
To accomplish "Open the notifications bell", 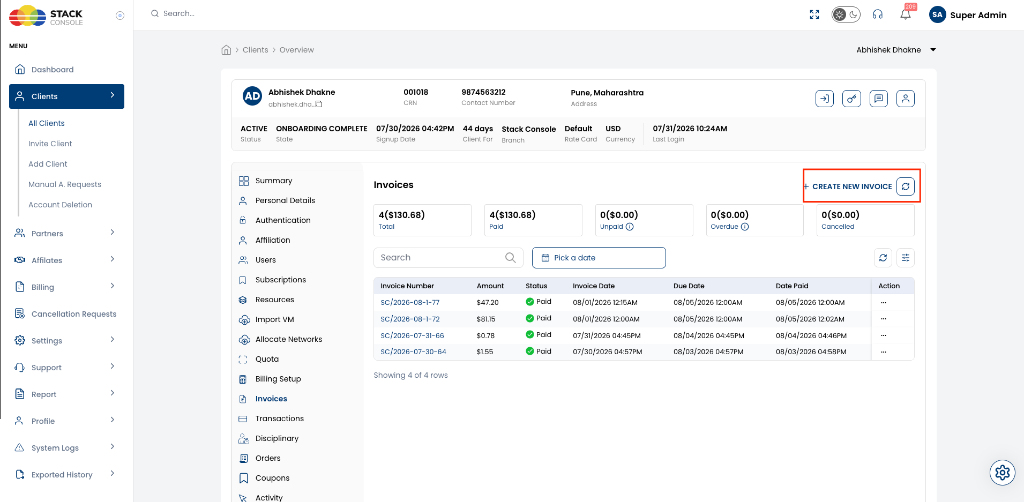I will tap(905, 14).
